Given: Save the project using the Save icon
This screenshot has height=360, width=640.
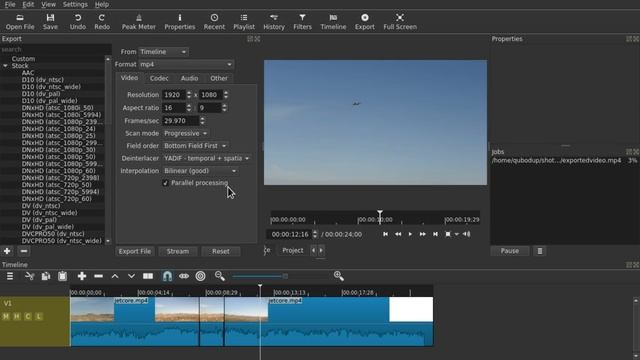Looking at the screenshot, I should pyautogui.click(x=50, y=22).
